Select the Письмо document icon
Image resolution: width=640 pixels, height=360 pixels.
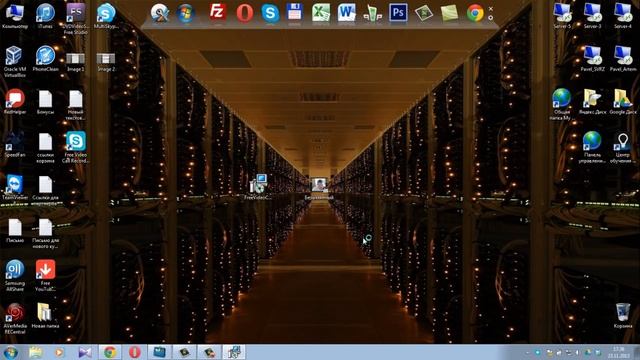15,231
